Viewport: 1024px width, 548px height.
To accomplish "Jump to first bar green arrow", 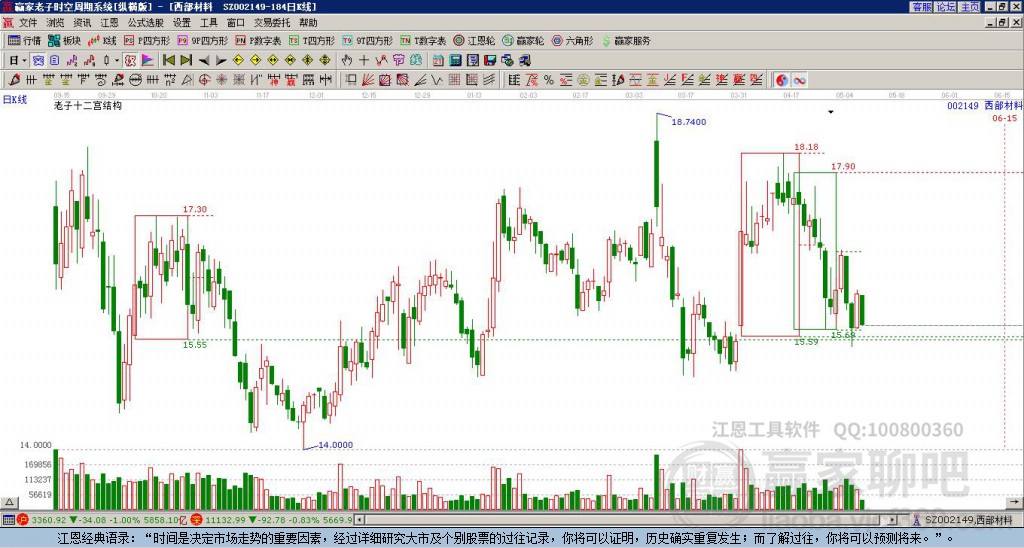I will tap(168, 60).
